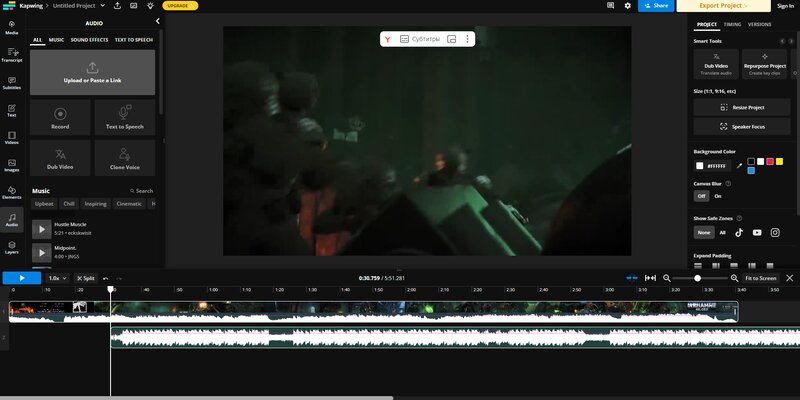This screenshot has height=400, width=800.
Task: Open the comments icon in header
Action: coord(610,6)
